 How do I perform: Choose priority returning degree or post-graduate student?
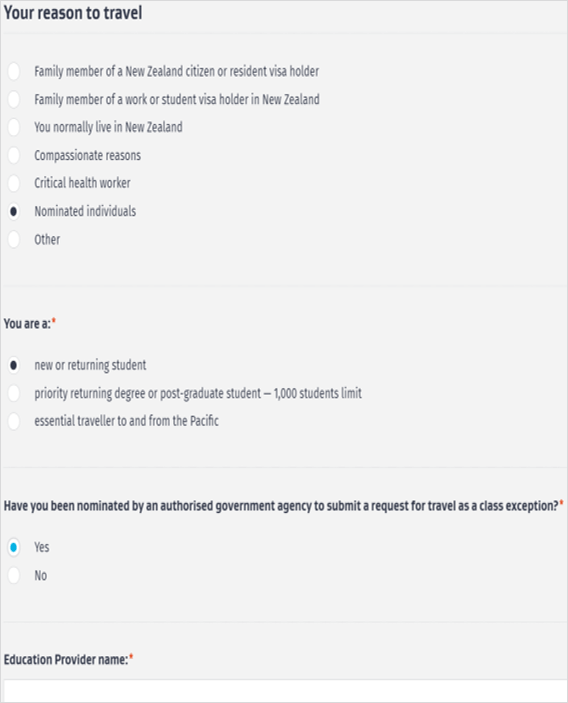13,393
